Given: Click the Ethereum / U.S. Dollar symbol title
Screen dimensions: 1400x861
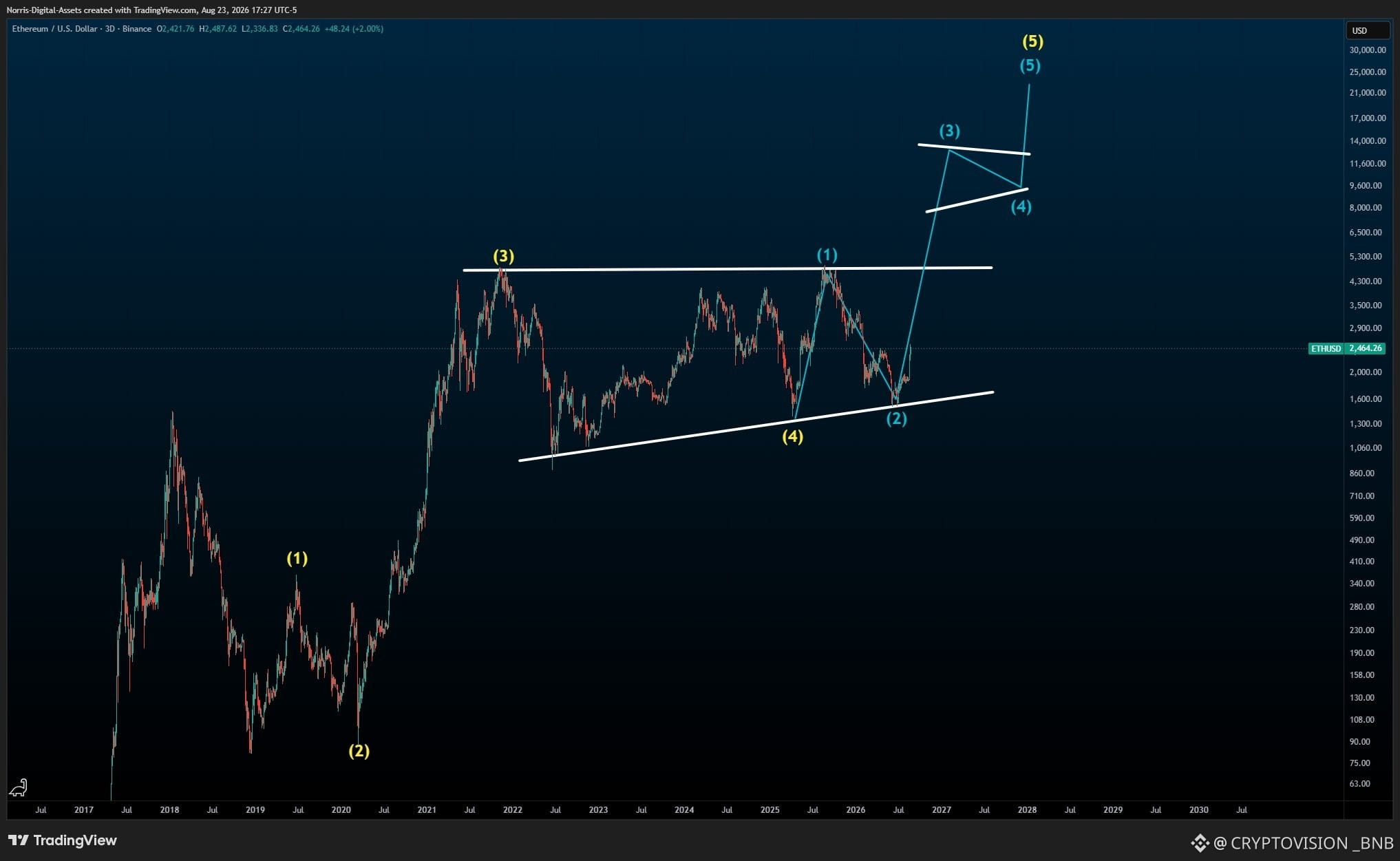Looking at the screenshot, I should coord(54,29).
